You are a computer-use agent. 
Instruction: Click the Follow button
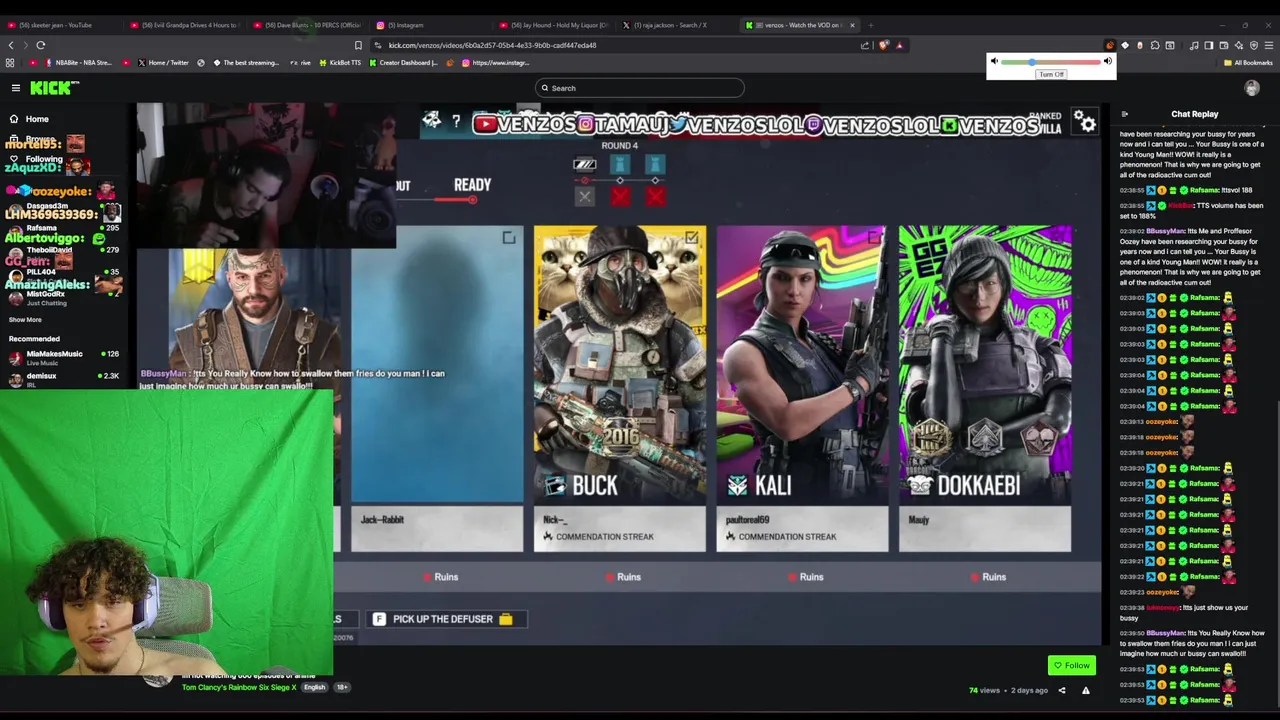coord(1072,665)
